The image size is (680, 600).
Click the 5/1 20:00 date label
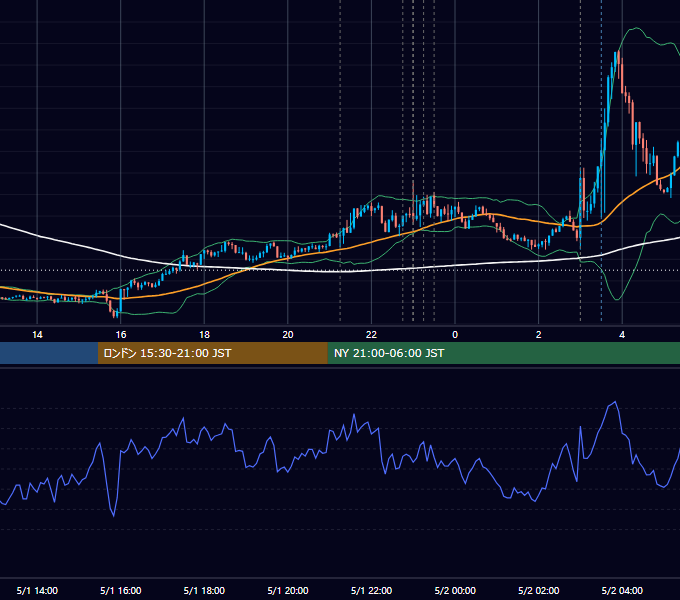[288, 590]
